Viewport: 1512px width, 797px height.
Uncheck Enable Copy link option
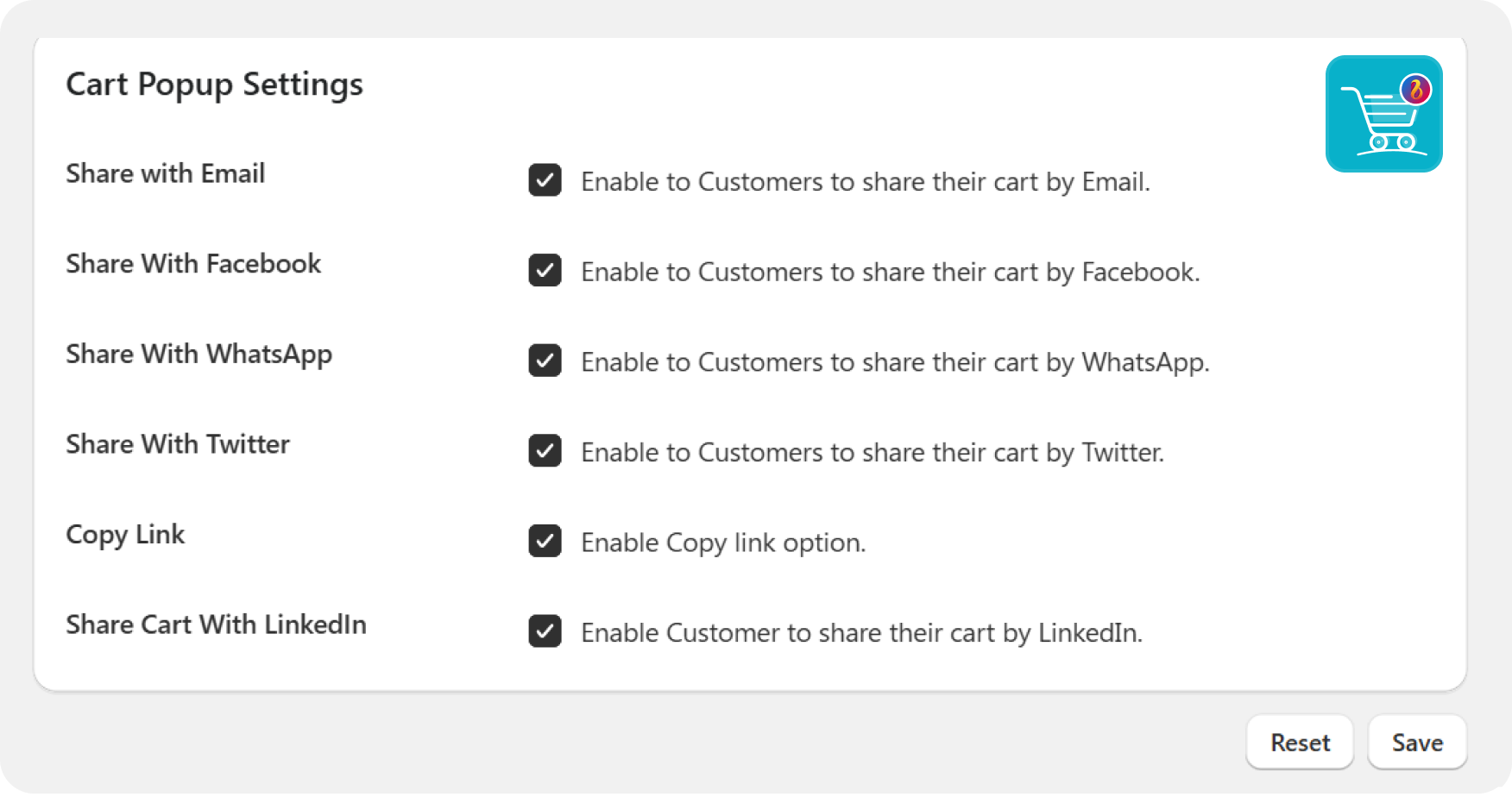coord(545,542)
